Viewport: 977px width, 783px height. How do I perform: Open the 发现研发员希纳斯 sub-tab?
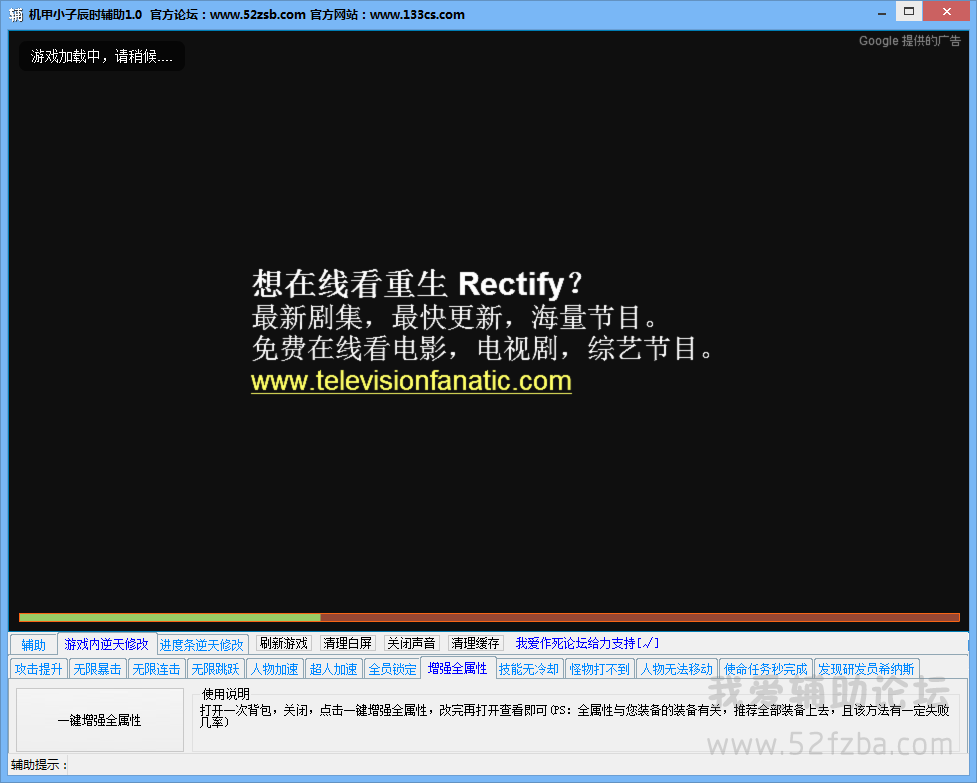(867, 669)
